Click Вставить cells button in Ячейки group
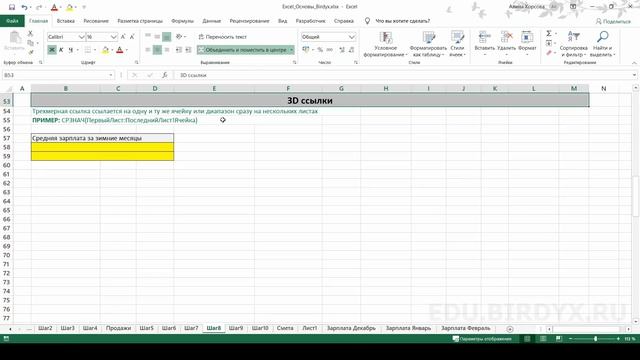 484,44
